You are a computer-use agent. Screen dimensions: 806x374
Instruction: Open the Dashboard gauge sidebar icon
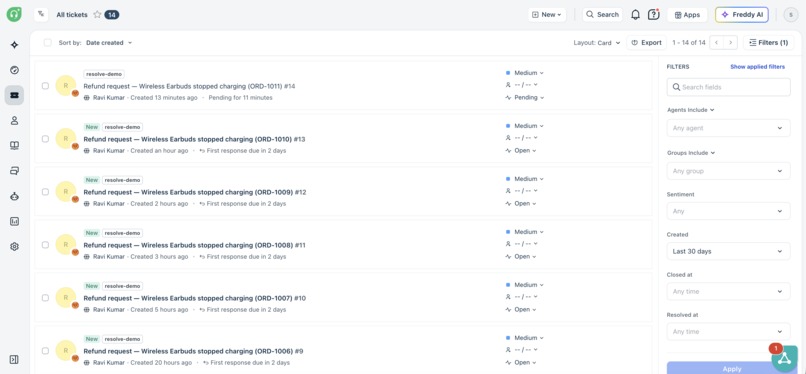coord(14,70)
